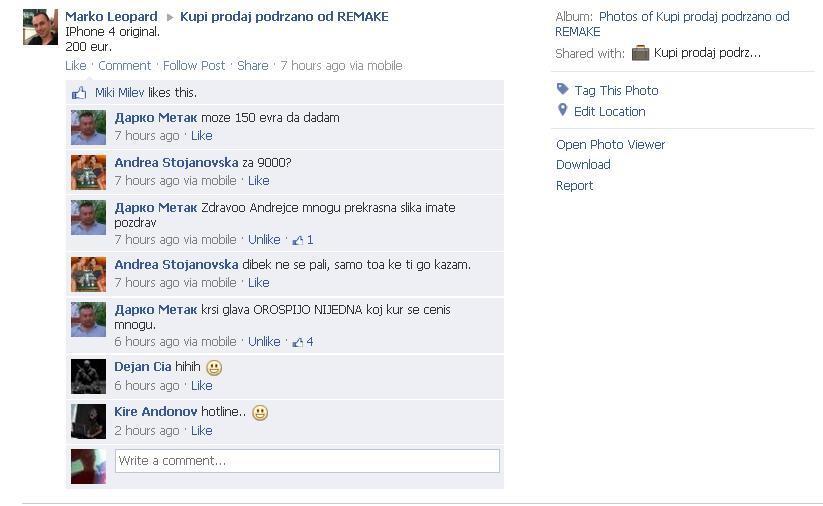Viewport: 823px width, 506px height.
Task: Like the main IPhone 4 post
Action: click(76, 66)
